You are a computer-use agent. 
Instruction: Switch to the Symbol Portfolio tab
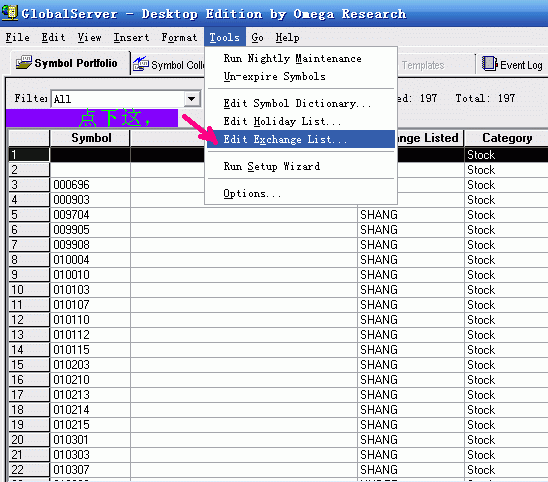71,63
